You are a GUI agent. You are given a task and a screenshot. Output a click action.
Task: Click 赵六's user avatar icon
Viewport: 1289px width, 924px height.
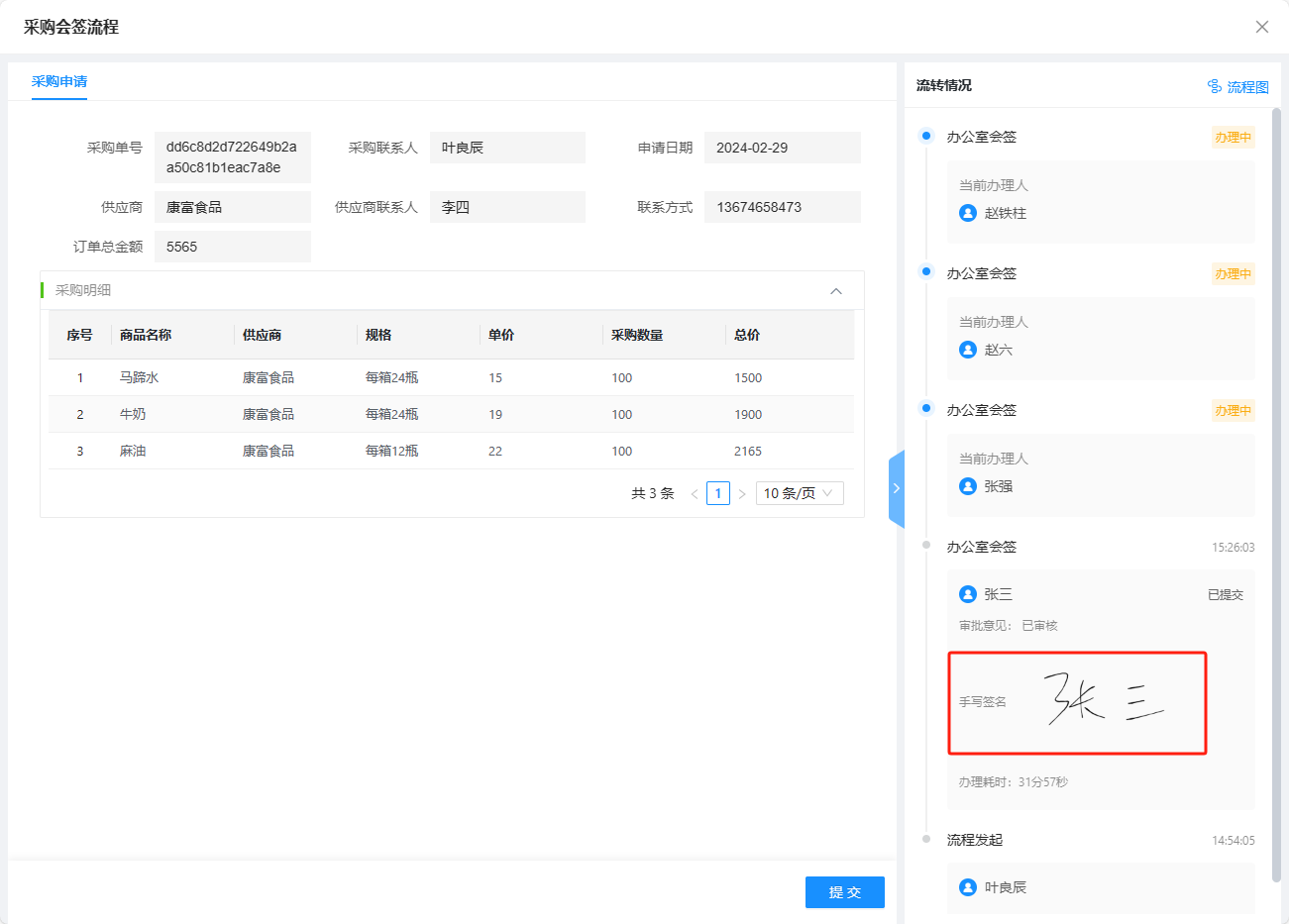(968, 350)
